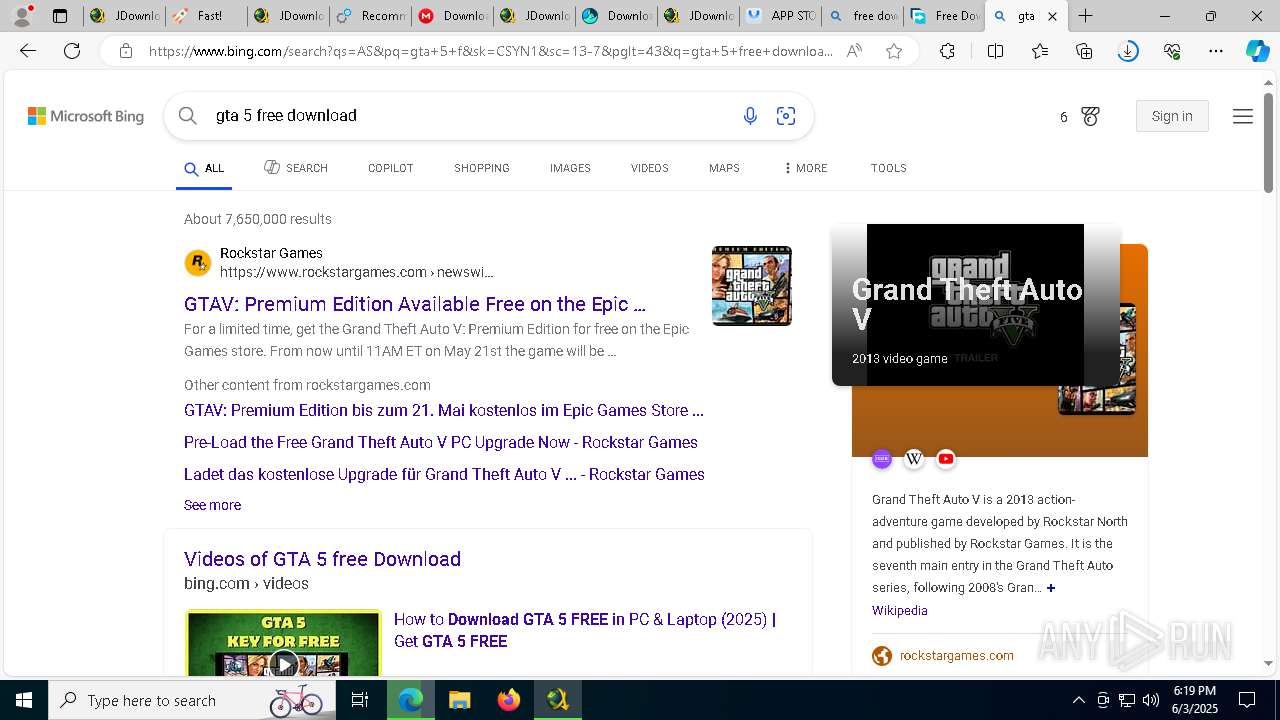Open Browser essentials heart icon
Screen dimensions: 1280x720
coord(1172,51)
